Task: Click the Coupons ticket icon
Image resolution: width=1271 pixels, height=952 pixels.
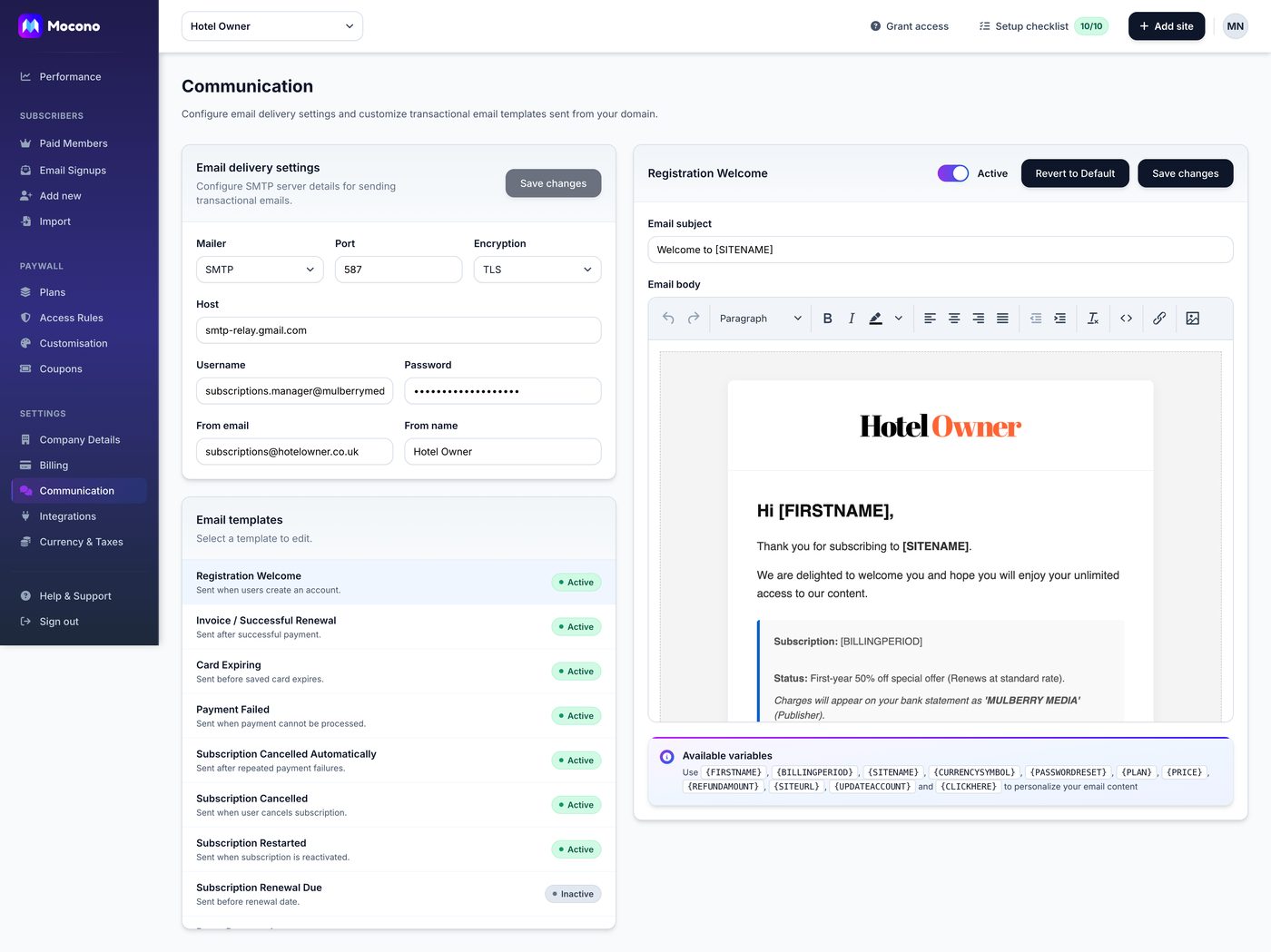Action: [25, 368]
